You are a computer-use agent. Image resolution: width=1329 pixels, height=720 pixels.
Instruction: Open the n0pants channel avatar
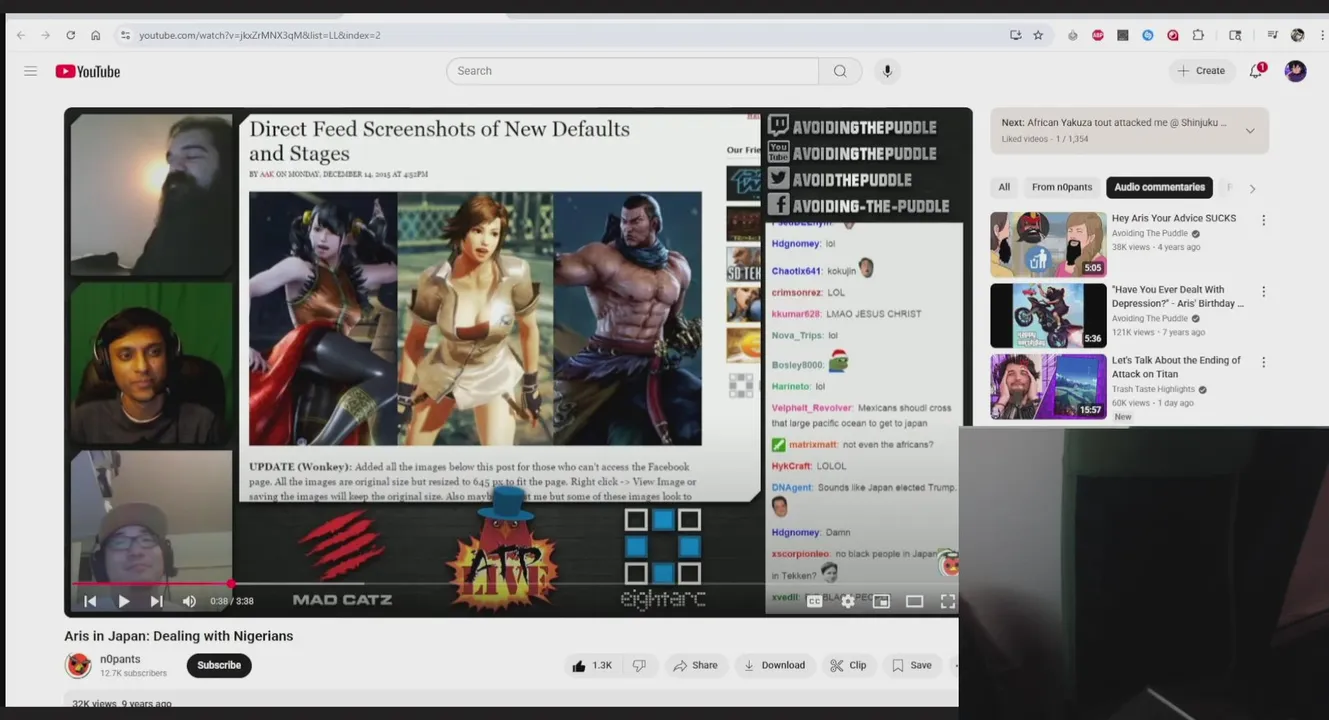coord(78,665)
